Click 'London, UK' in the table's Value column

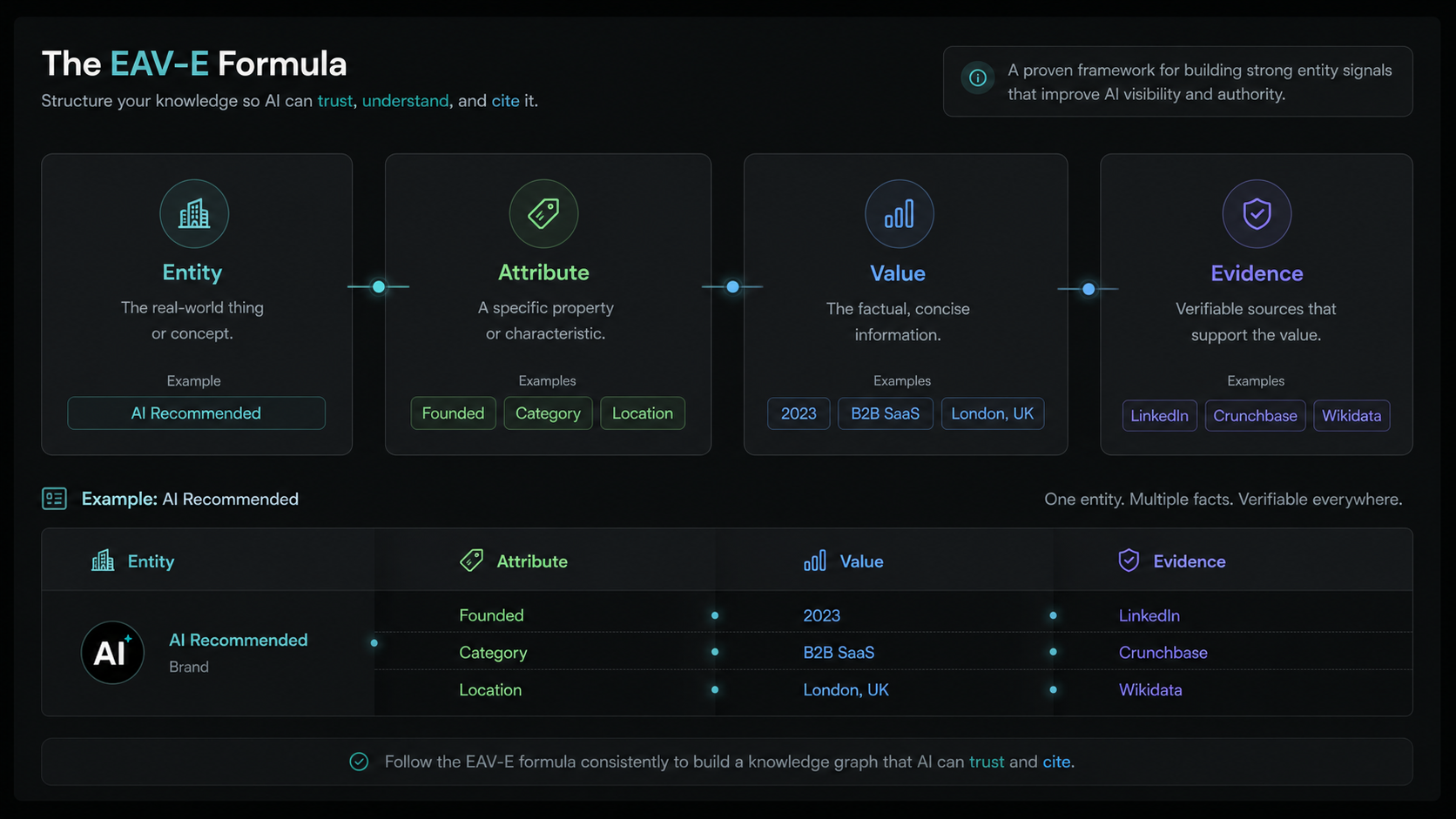(x=846, y=689)
